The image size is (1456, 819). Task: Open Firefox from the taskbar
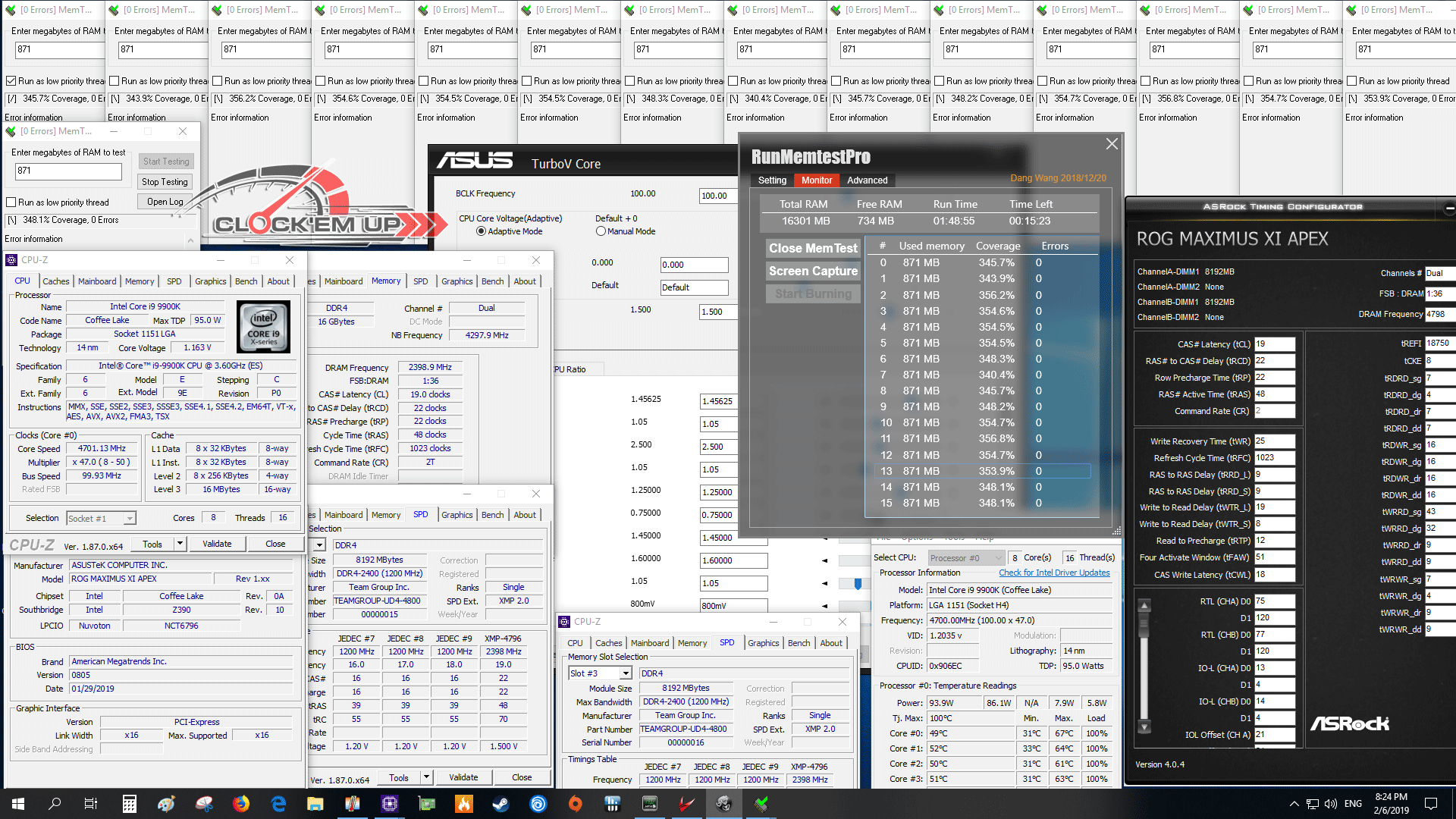point(241,803)
